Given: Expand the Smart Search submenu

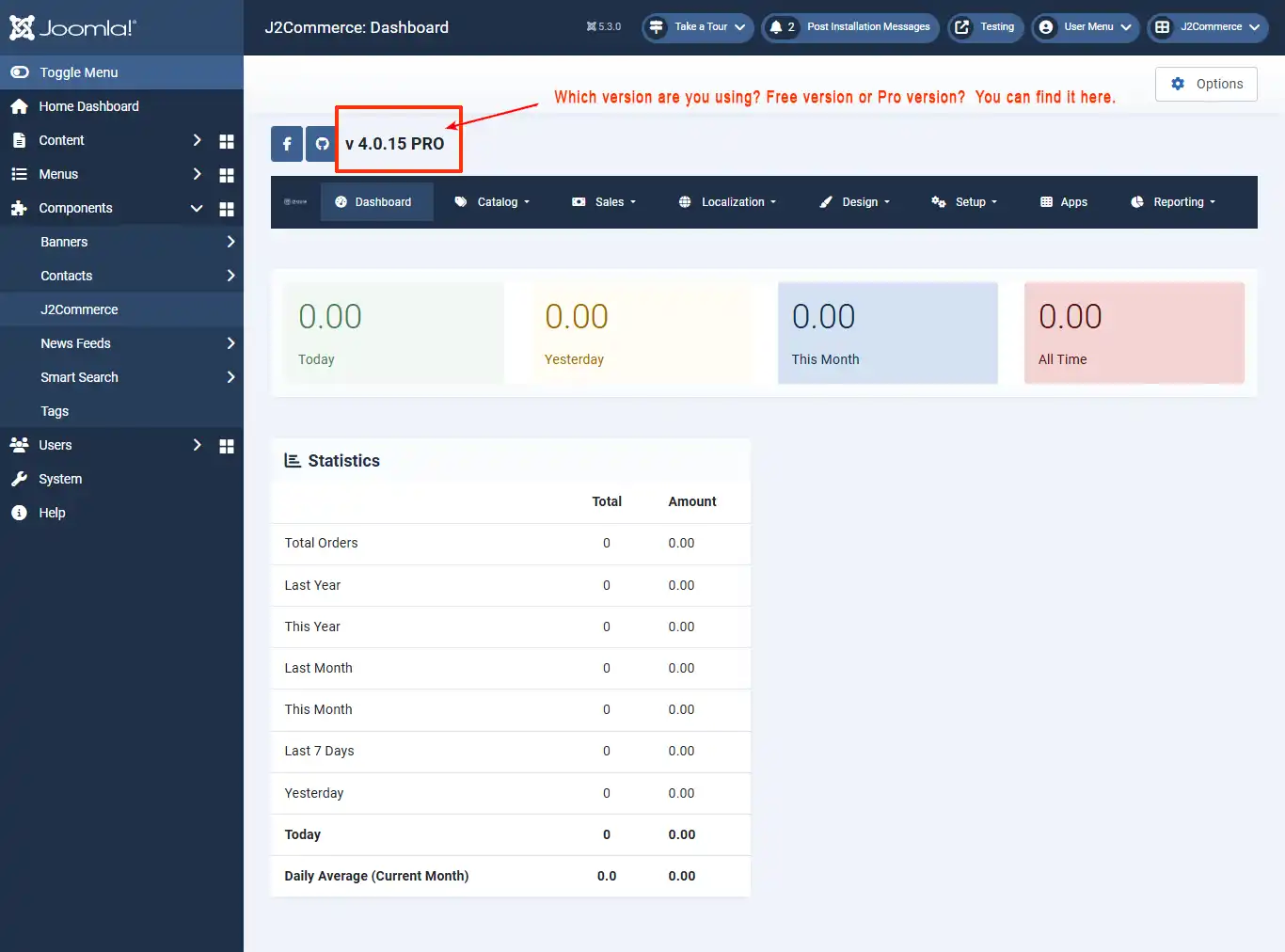Looking at the screenshot, I should pos(230,377).
